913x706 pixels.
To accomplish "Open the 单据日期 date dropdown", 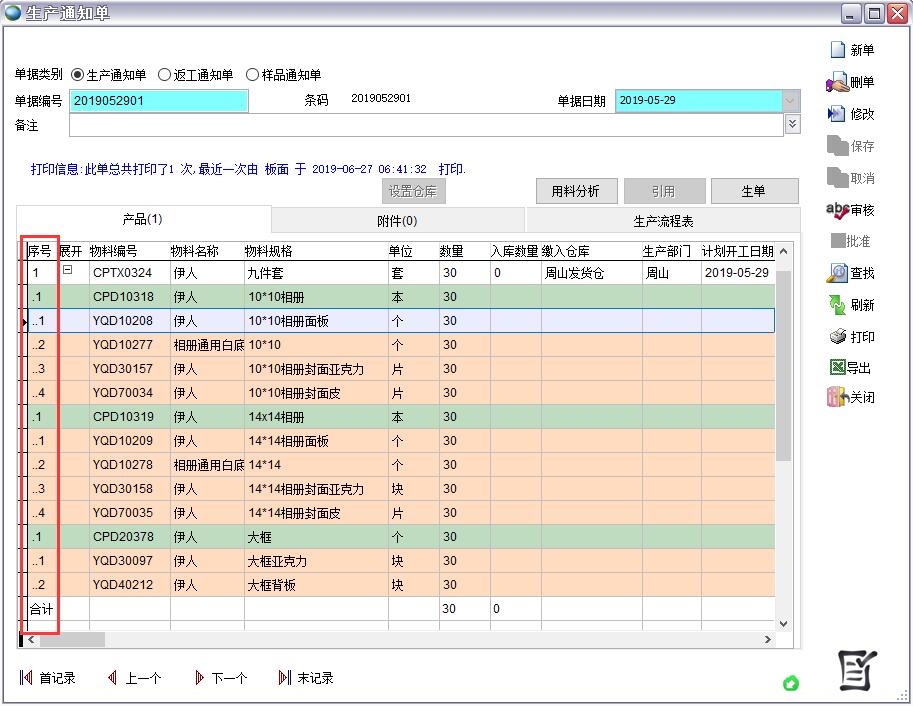I will click(791, 101).
